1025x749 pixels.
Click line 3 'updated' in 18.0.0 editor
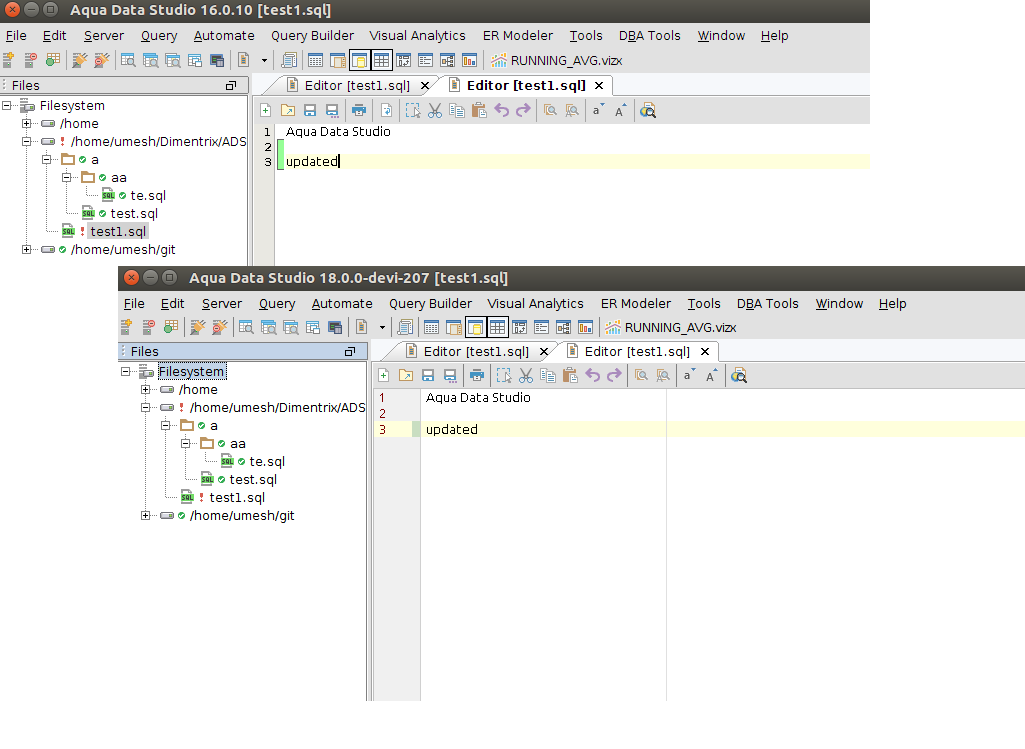pyautogui.click(x=452, y=429)
